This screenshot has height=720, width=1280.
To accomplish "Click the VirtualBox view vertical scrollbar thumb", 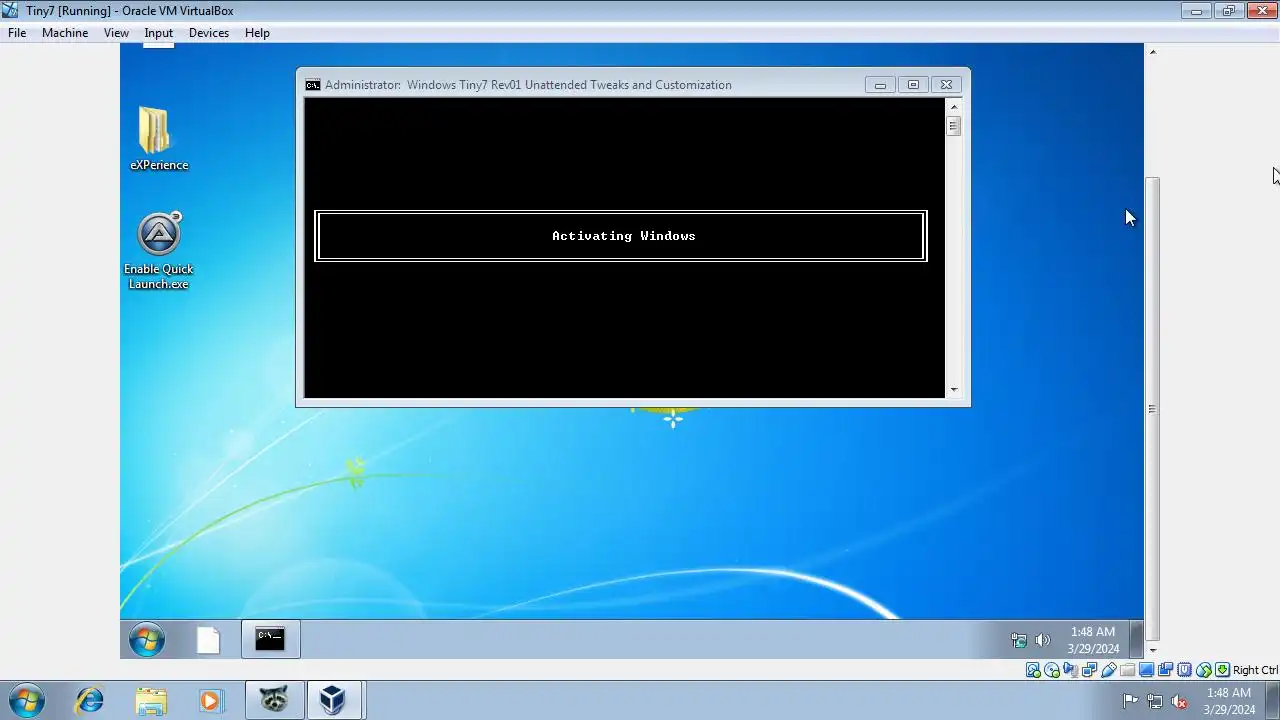I will click(x=1152, y=408).
